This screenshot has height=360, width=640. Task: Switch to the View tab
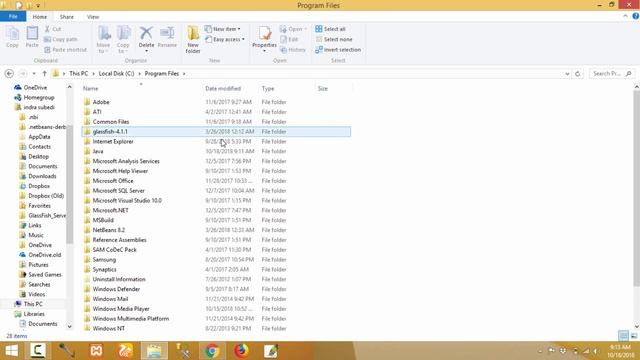(93, 17)
